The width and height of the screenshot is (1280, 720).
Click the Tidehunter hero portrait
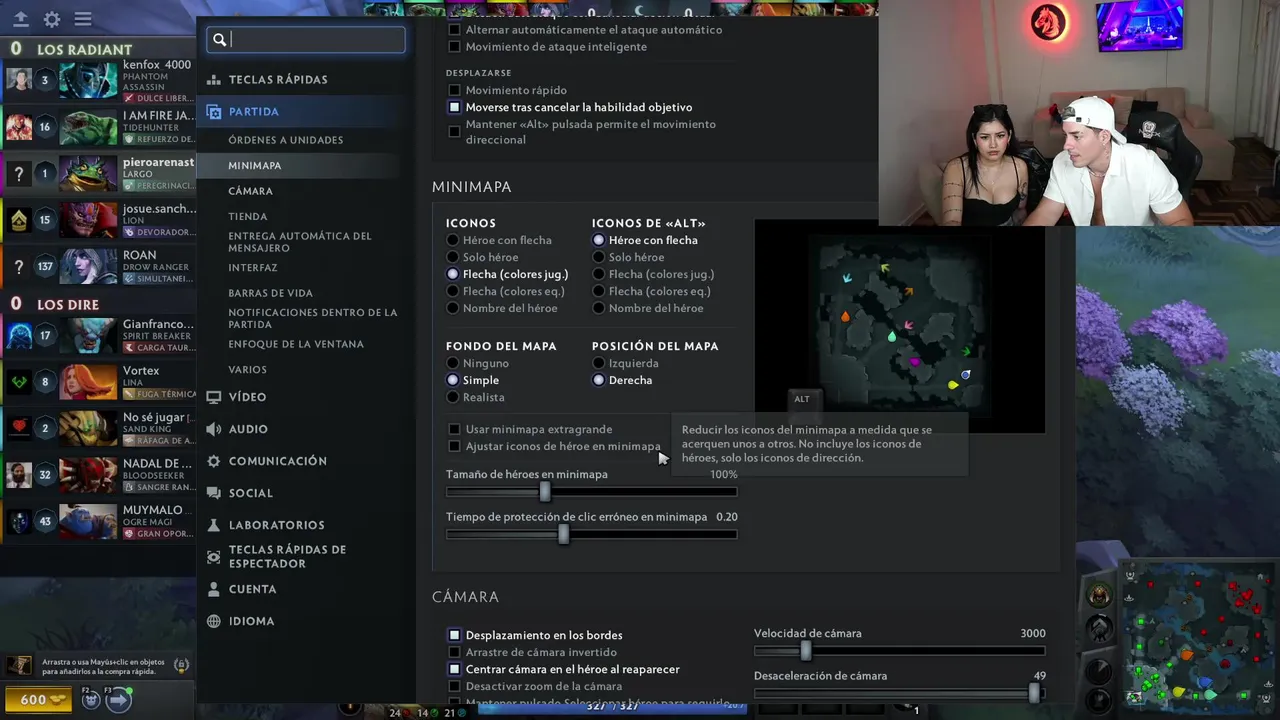pyautogui.click(x=88, y=127)
